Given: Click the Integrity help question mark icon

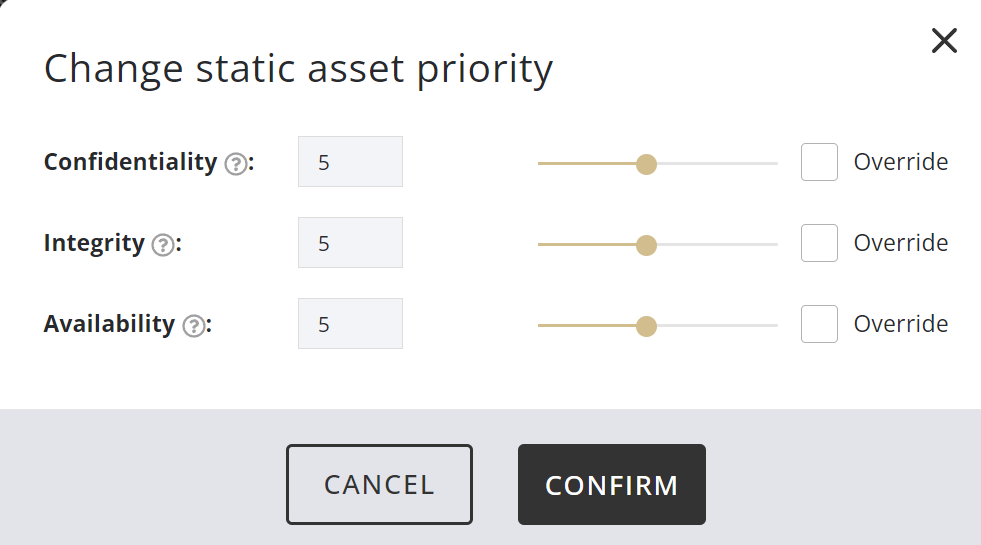Looking at the screenshot, I should tap(163, 244).
